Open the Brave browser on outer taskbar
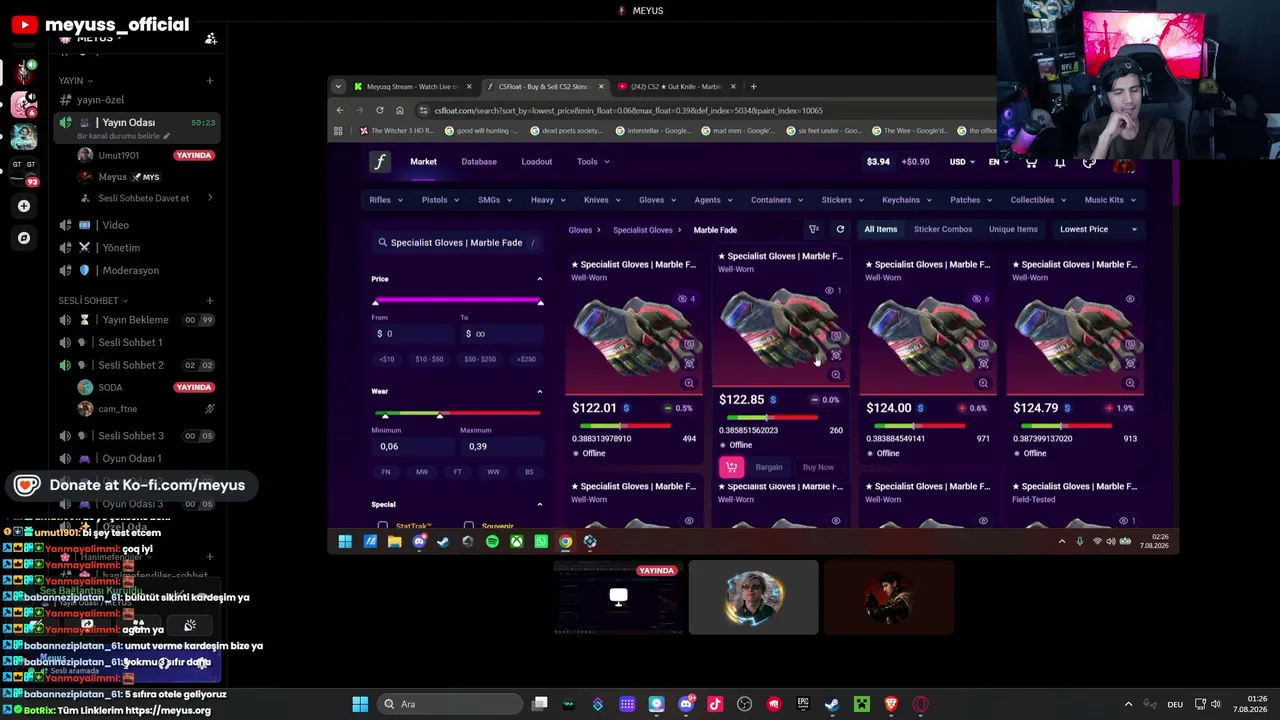The width and height of the screenshot is (1280, 720). click(x=891, y=704)
